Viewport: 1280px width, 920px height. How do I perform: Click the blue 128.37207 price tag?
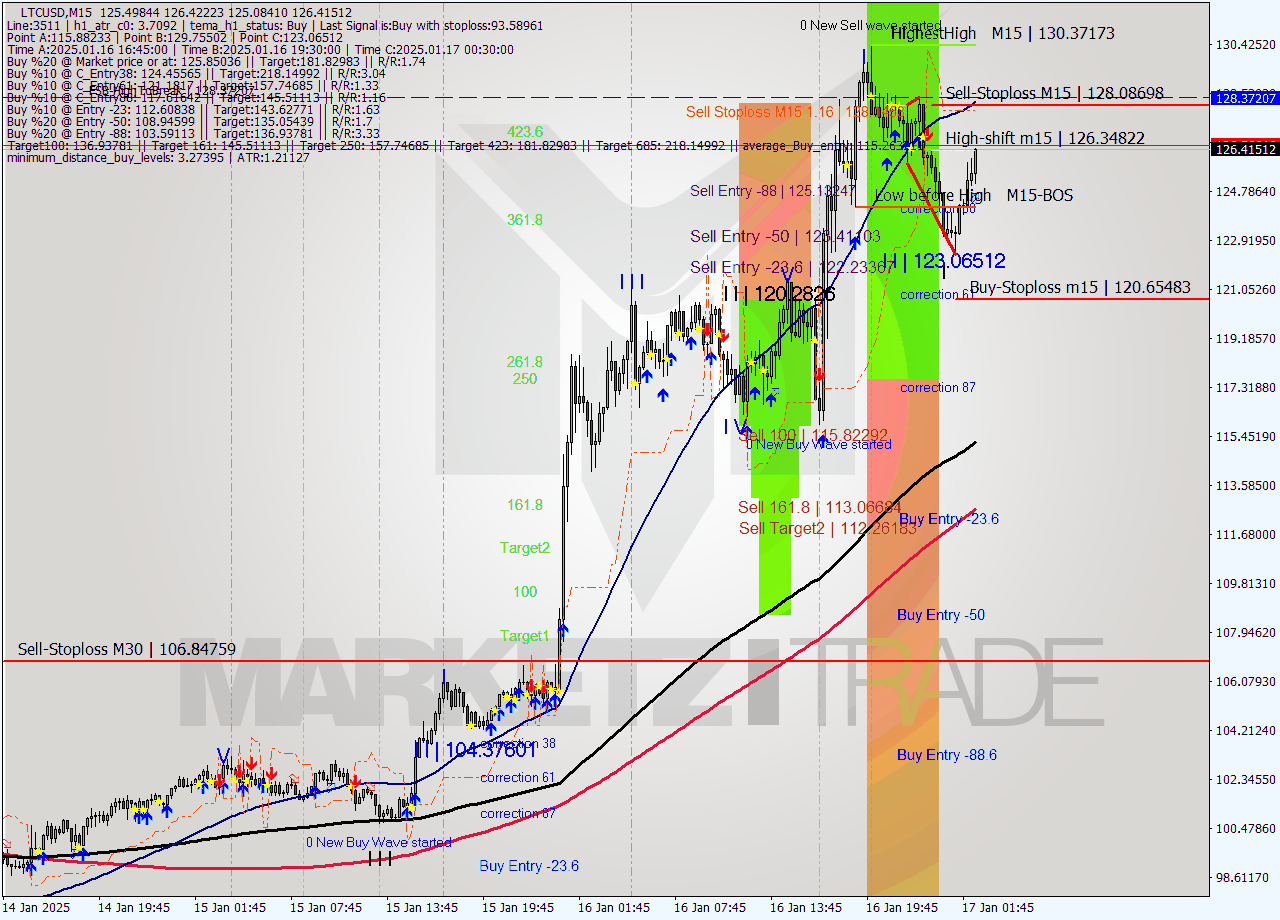[x=1245, y=98]
